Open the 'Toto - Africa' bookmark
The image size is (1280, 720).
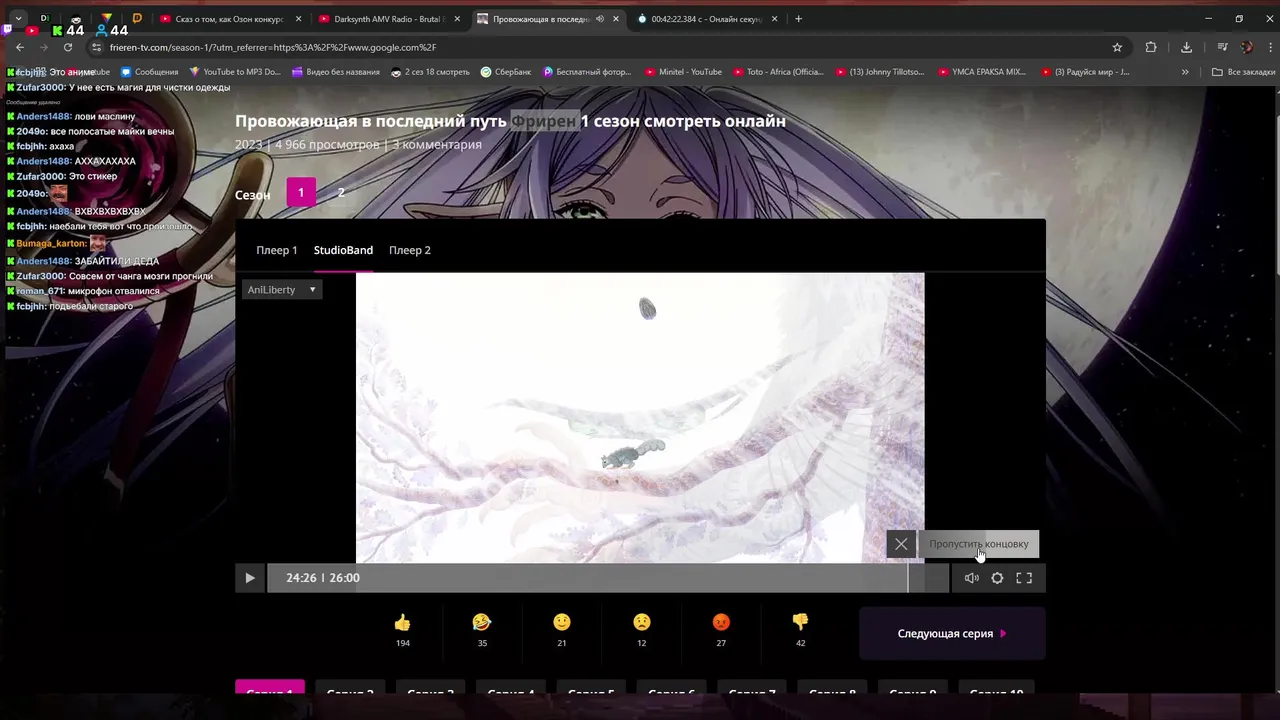click(x=778, y=72)
